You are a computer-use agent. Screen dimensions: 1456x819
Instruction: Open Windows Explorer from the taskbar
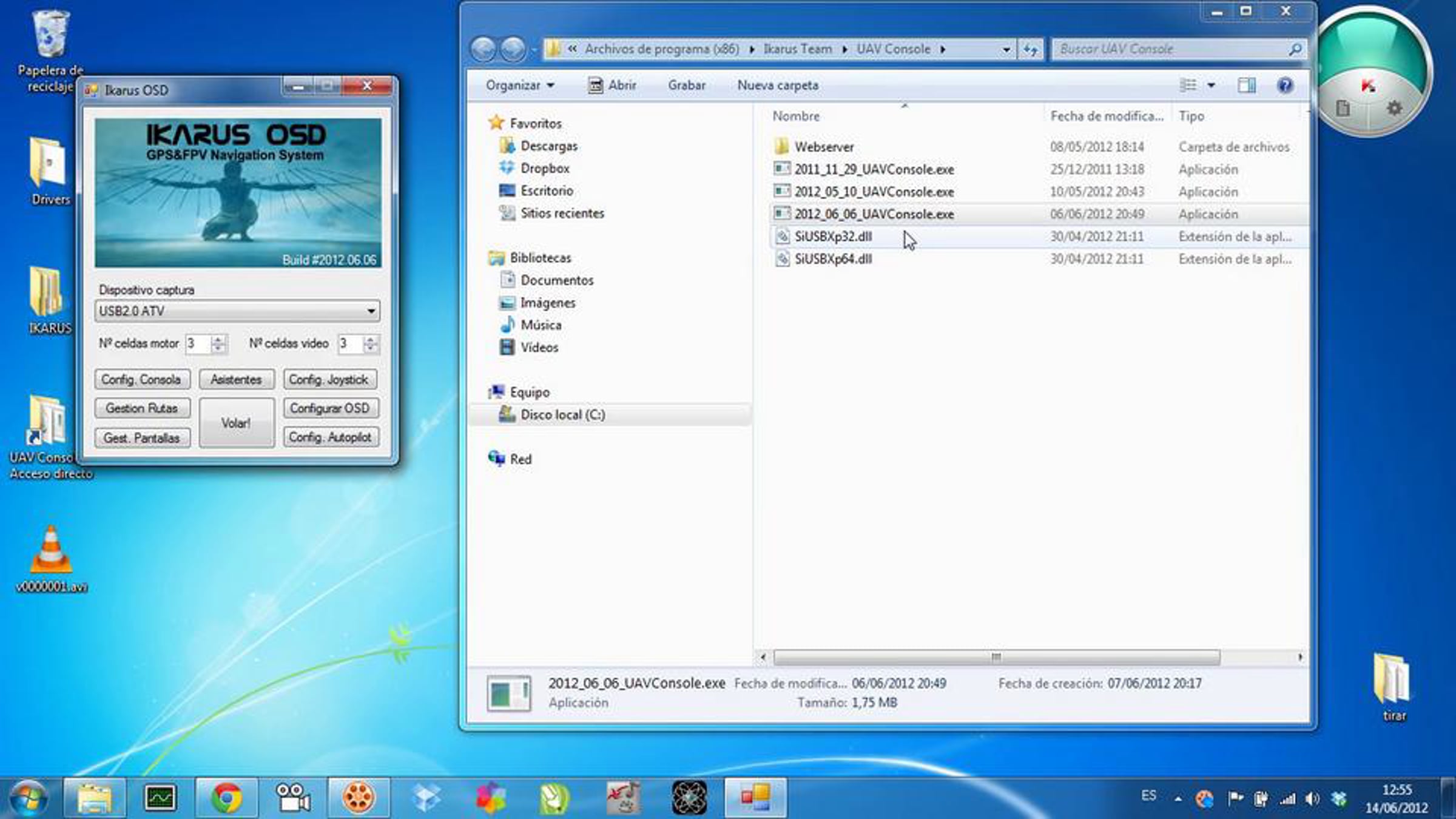(94, 798)
